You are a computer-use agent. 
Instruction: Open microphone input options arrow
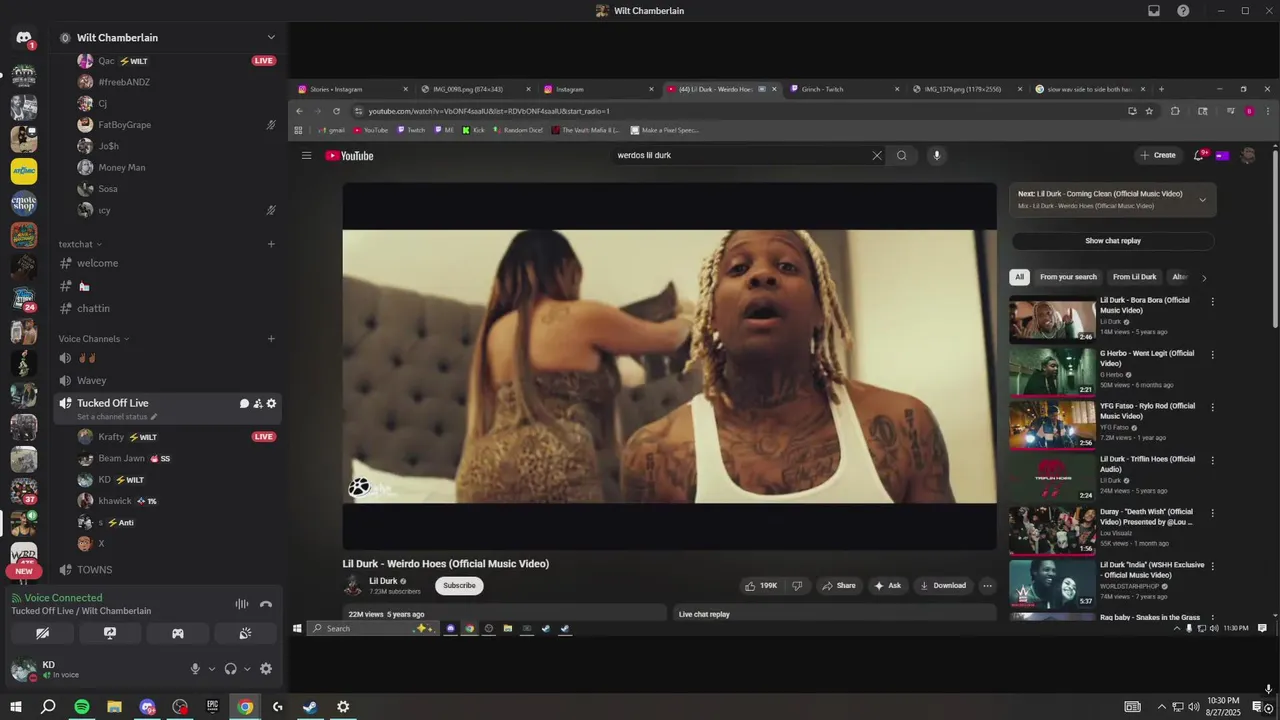point(211,669)
